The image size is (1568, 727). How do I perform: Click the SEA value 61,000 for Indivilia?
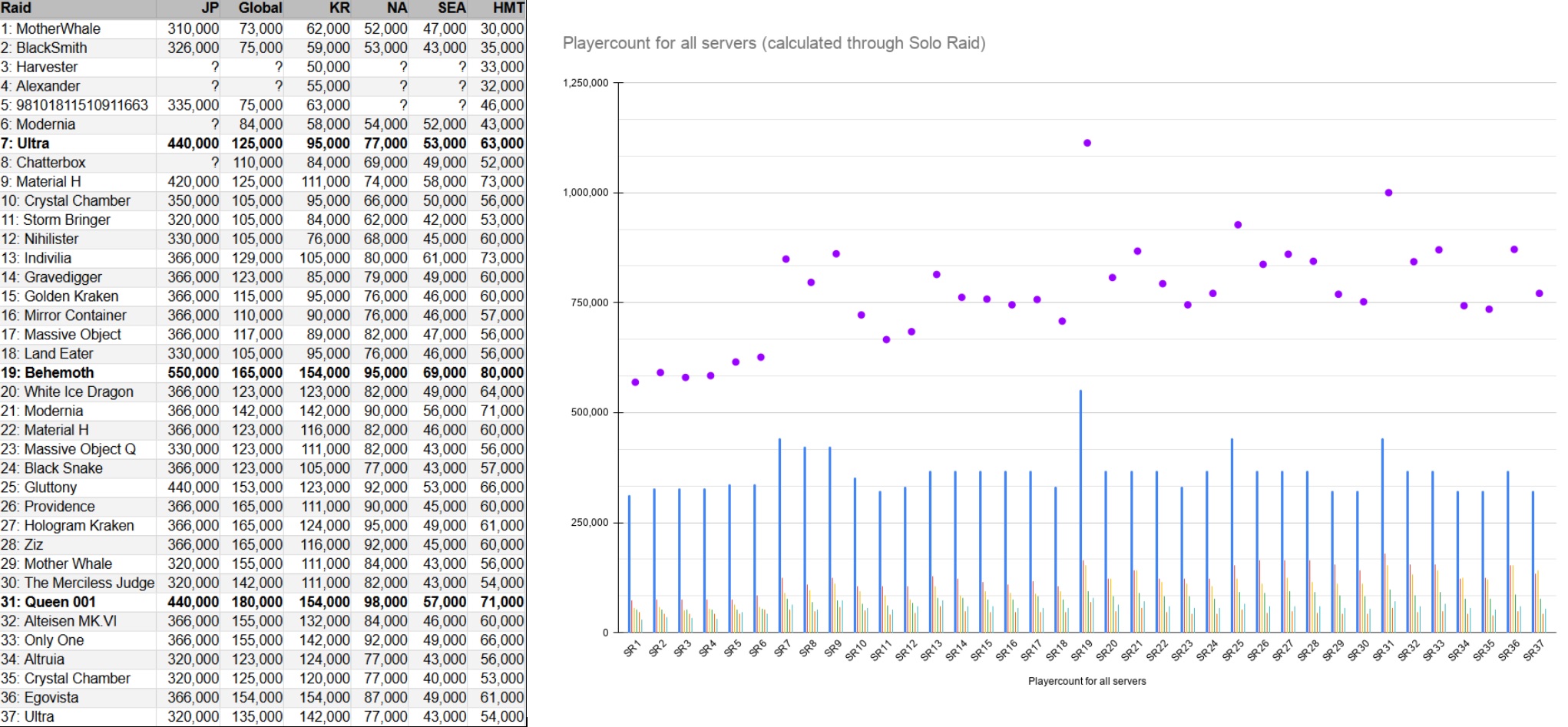[x=445, y=258]
